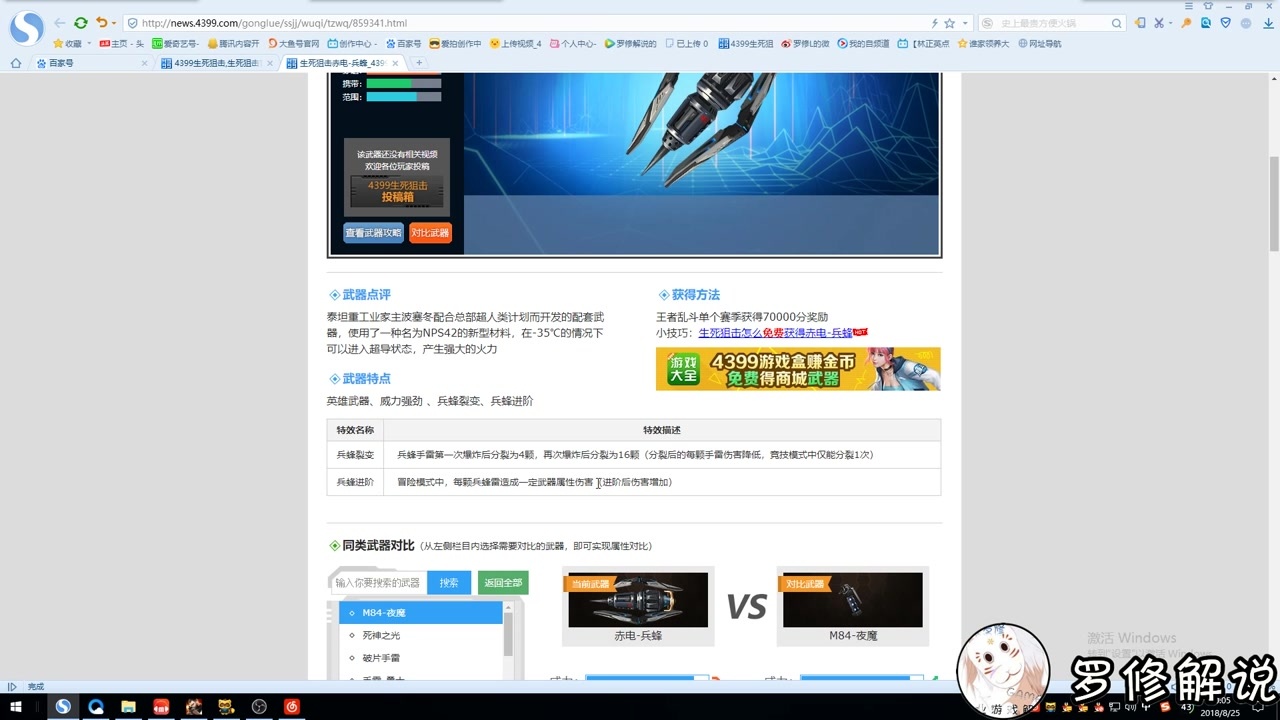Viewport: 1280px width, 720px height.
Task: Open Windows Start menu
Action: (16, 706)
